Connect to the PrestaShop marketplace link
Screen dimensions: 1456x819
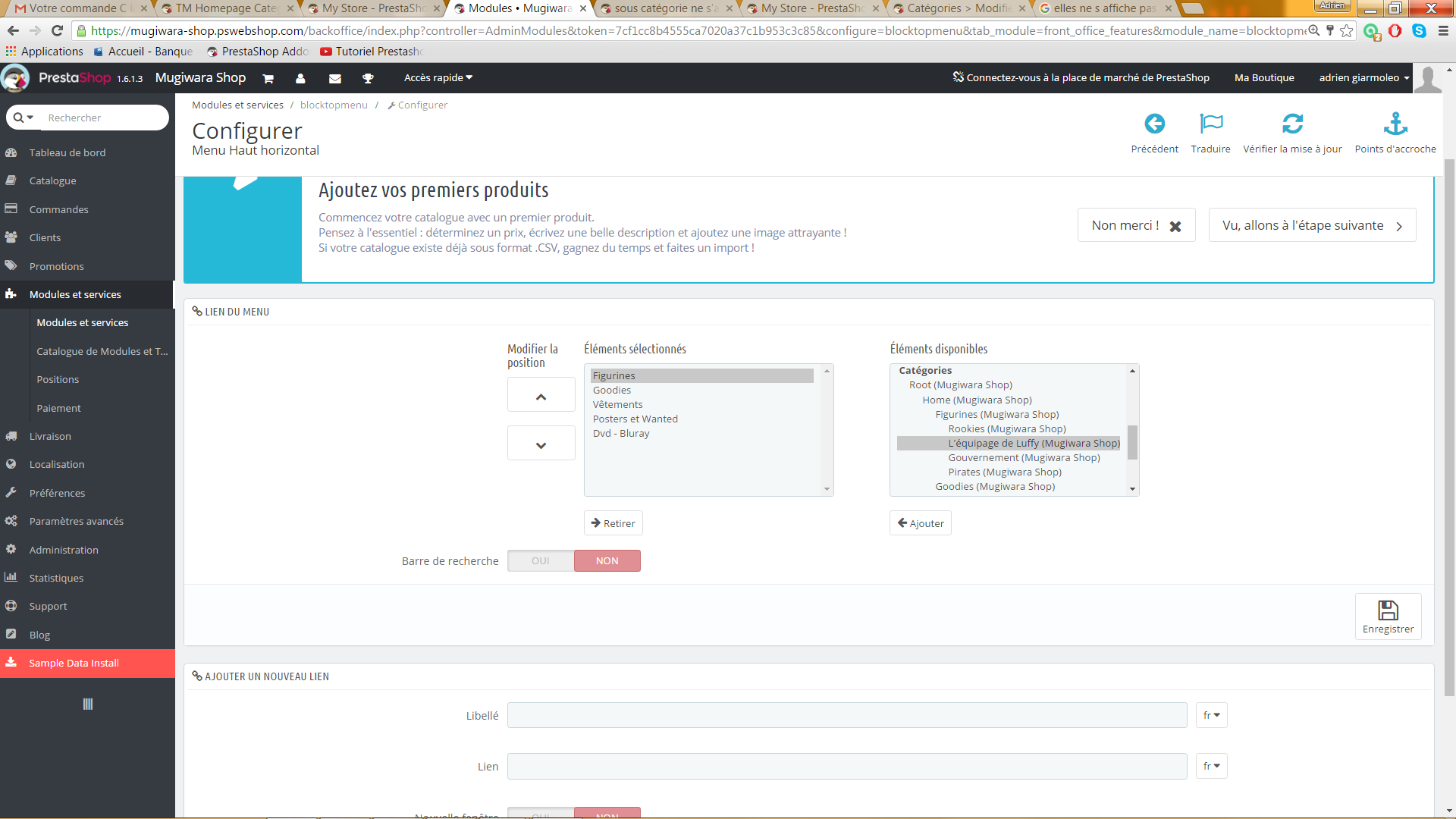1081,78
